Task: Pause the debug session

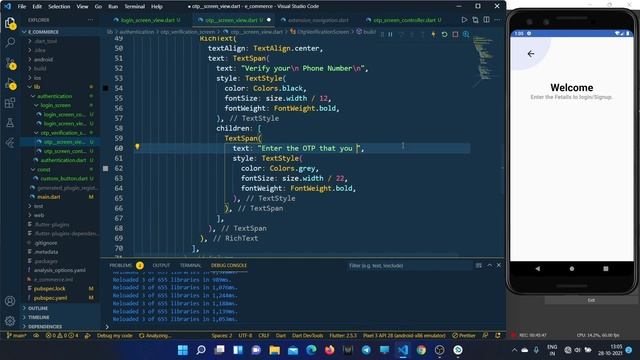Action: pos(390,34)
